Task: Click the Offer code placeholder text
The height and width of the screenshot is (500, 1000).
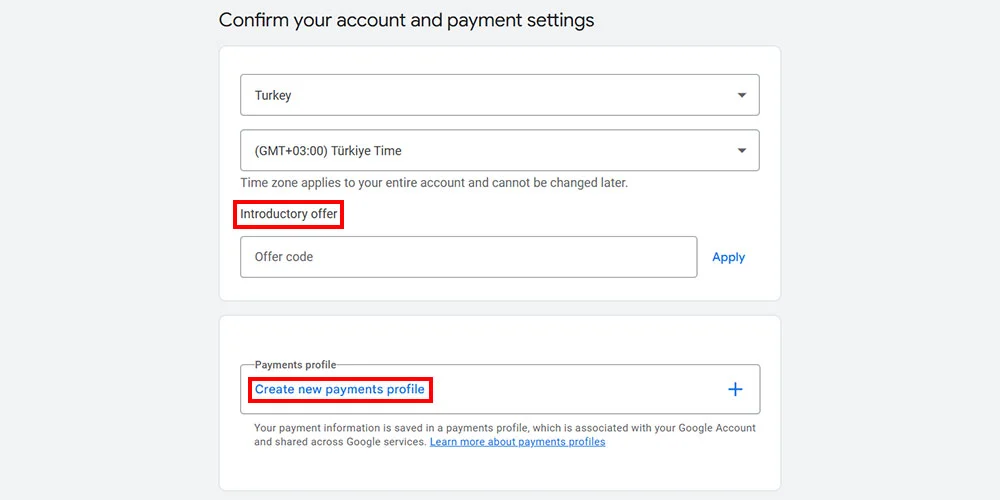Action: [284, 257]
